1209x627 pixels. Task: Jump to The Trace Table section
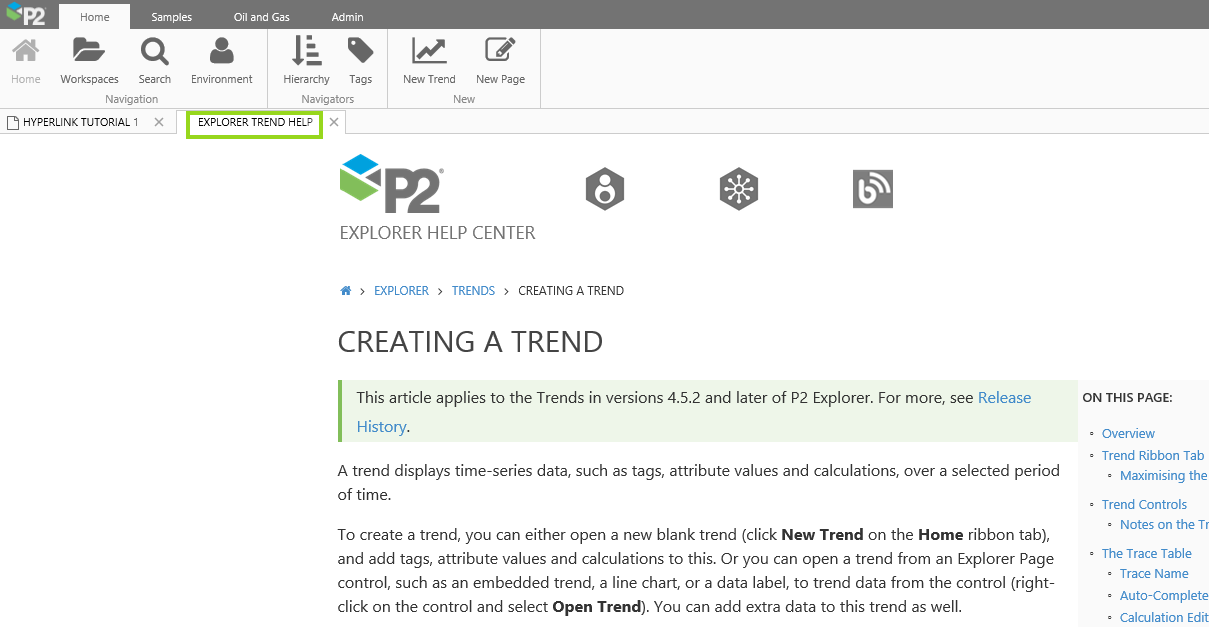(1147, 554)
